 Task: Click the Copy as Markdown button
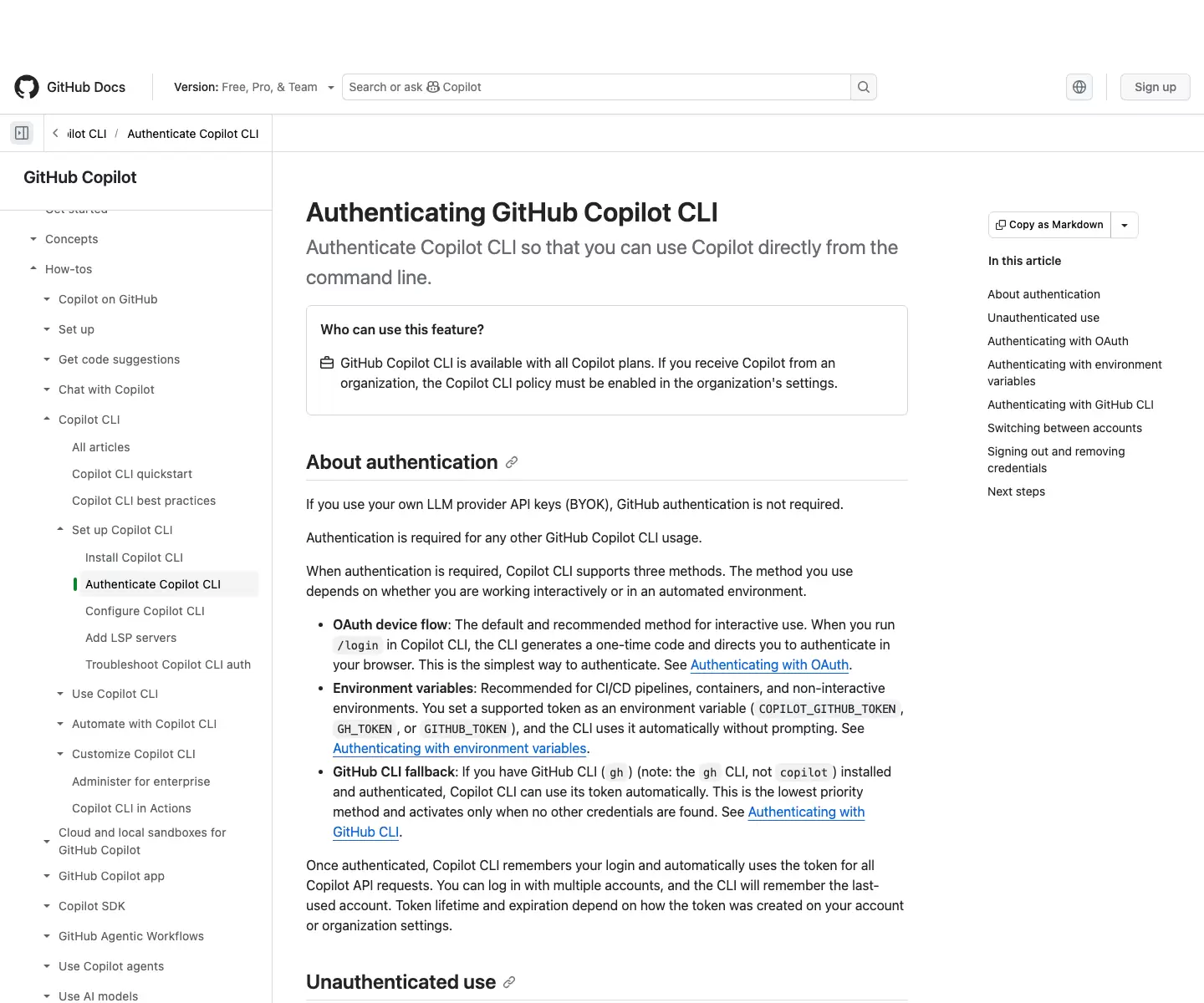(x=1049, y=225)
